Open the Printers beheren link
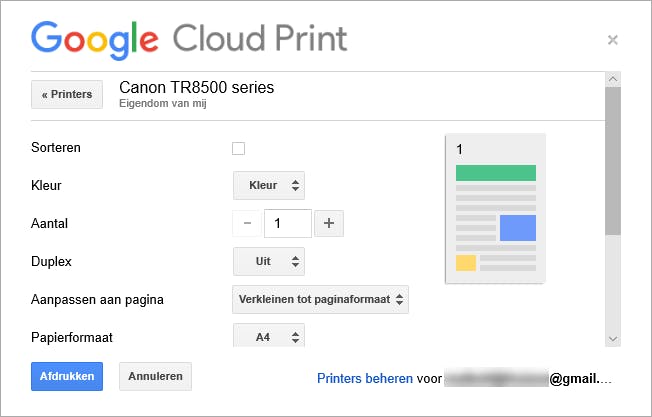This screenshot has height=417, width=652. [365, 379]
